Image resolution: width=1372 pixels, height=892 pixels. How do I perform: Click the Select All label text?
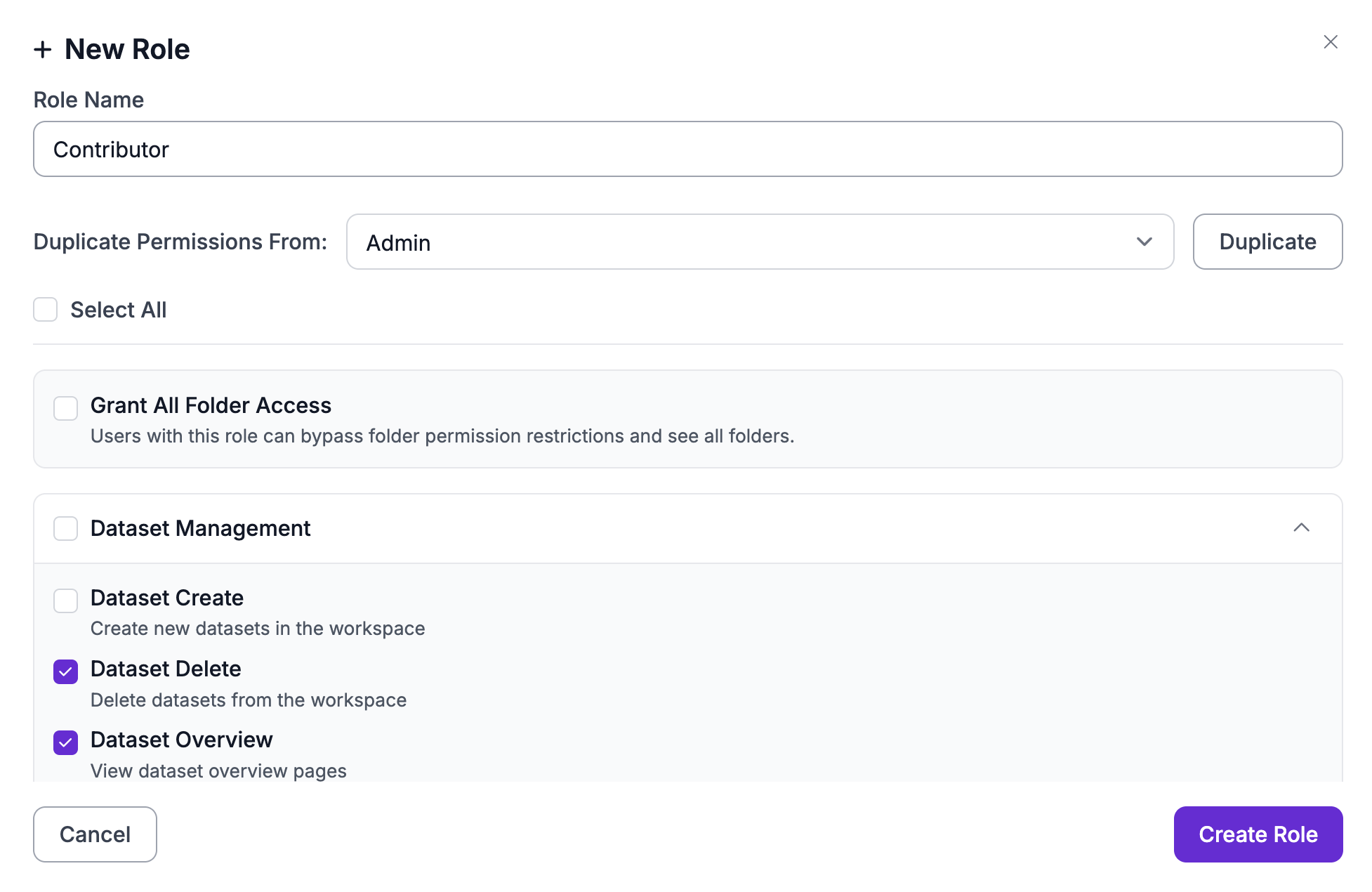119,310
